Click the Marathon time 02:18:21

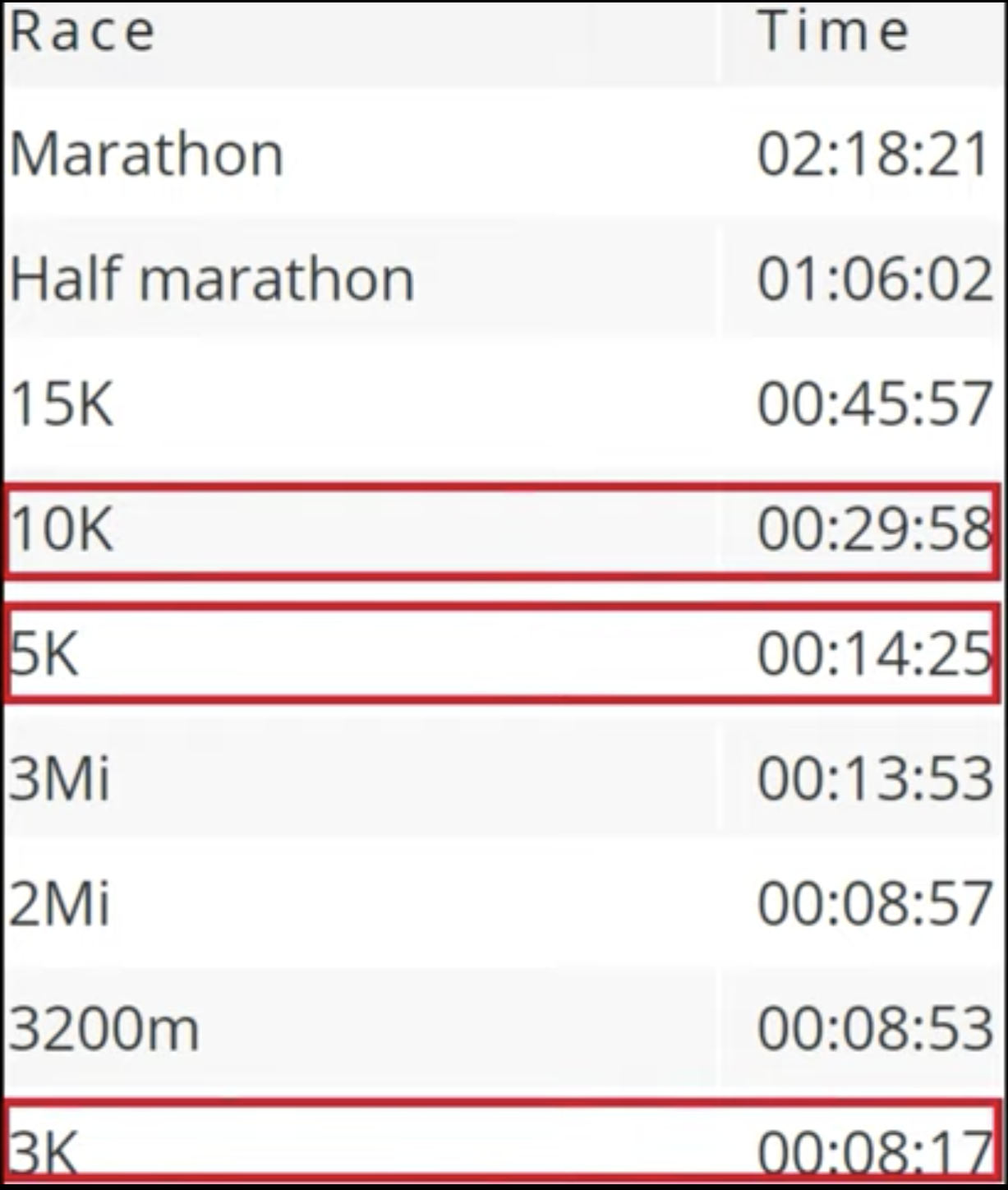point(873,155)
